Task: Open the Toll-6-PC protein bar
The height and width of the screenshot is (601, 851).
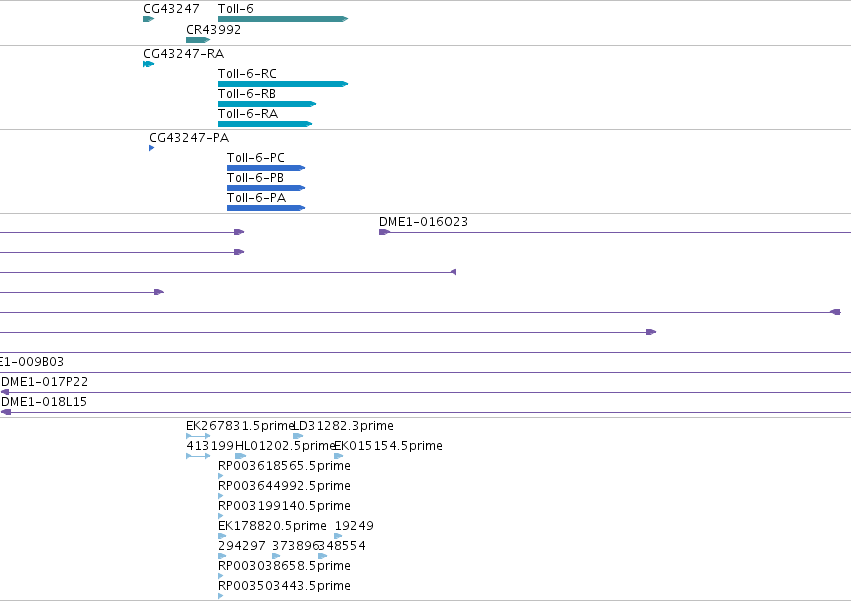Action: pos(266,168)
